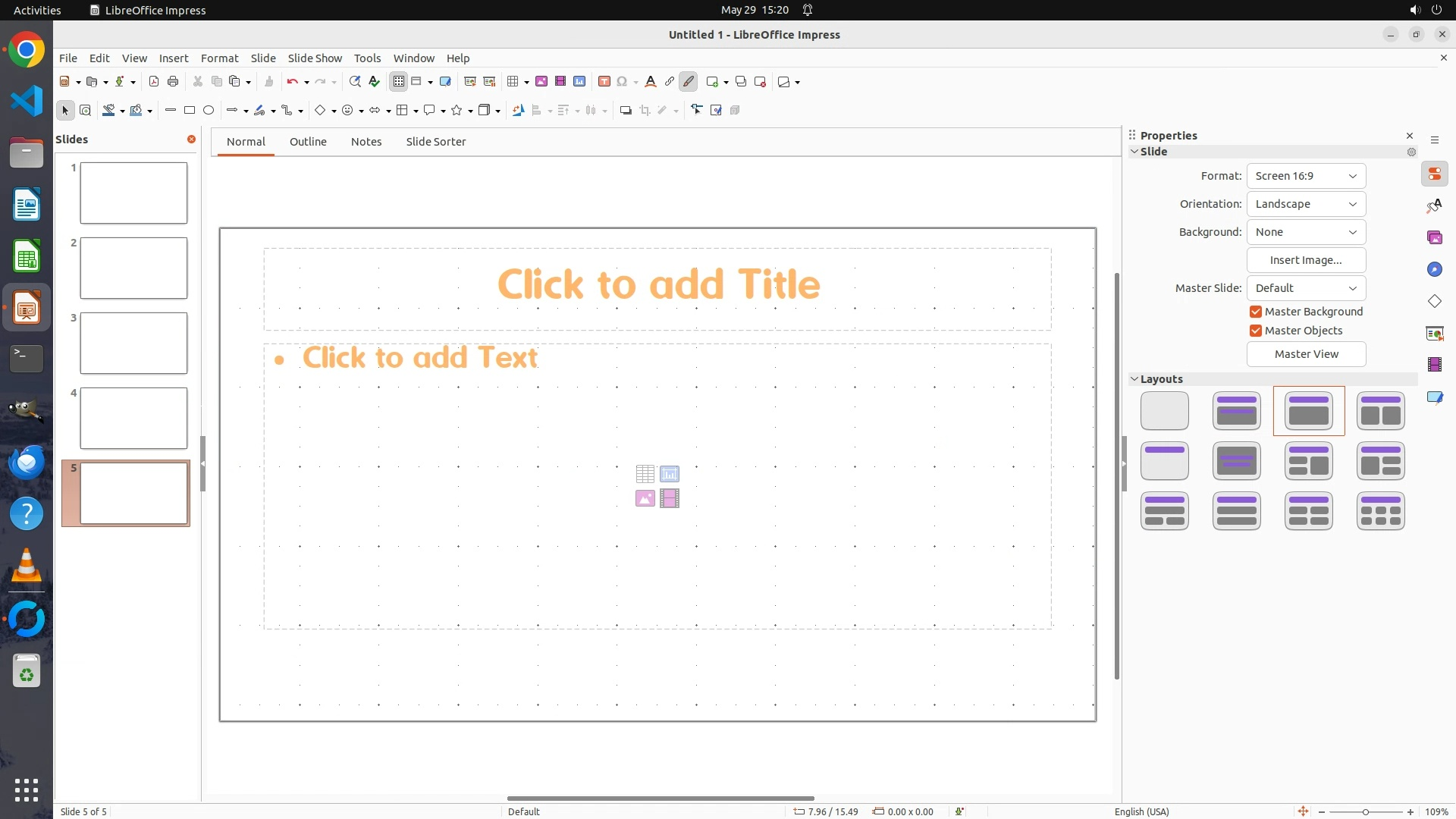Open the Background dropdown set to None
The height and width of the screenshot is (819, 1456).
[x=1306, y=232]
